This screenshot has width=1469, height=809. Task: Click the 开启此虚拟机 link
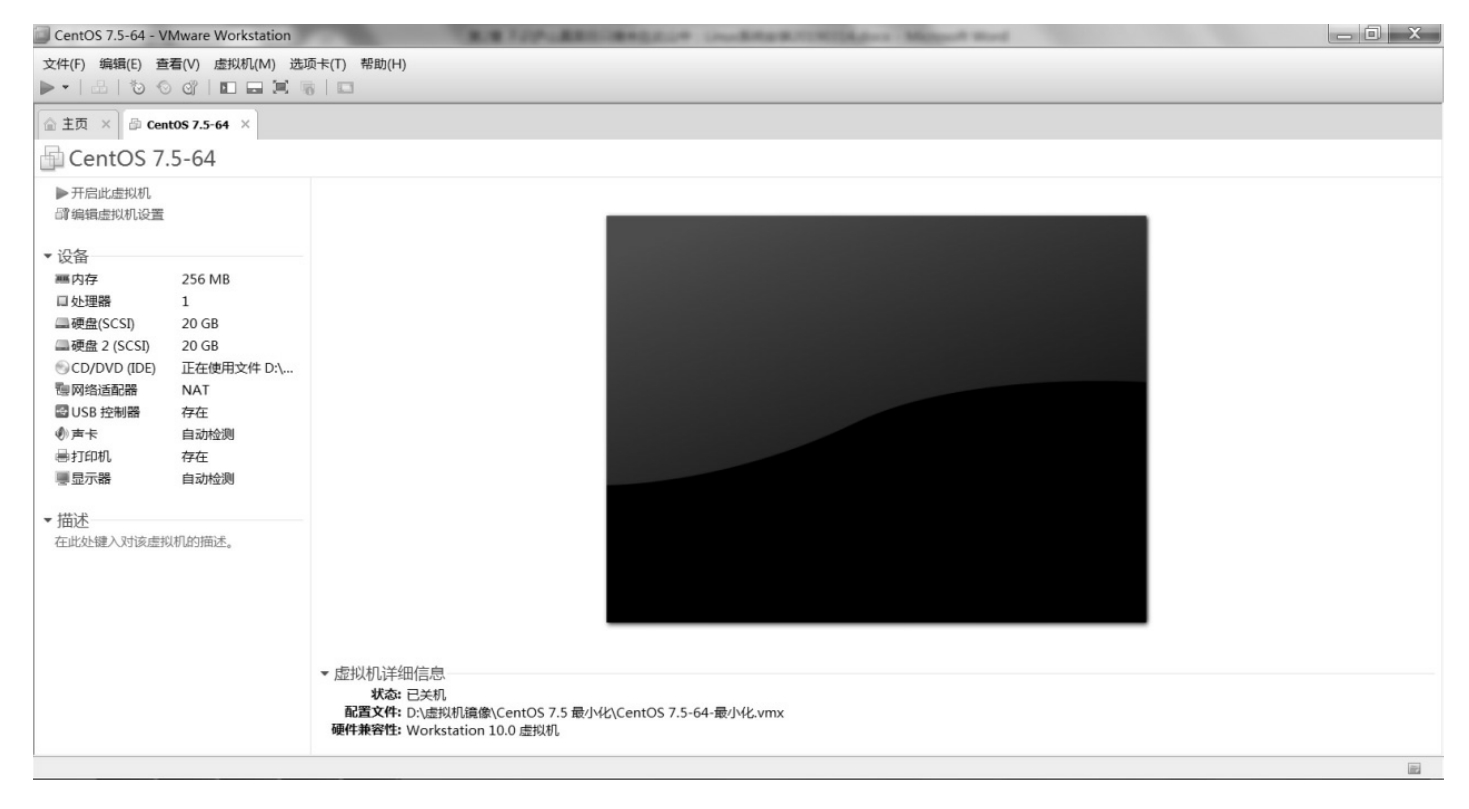tap(104, 193)
